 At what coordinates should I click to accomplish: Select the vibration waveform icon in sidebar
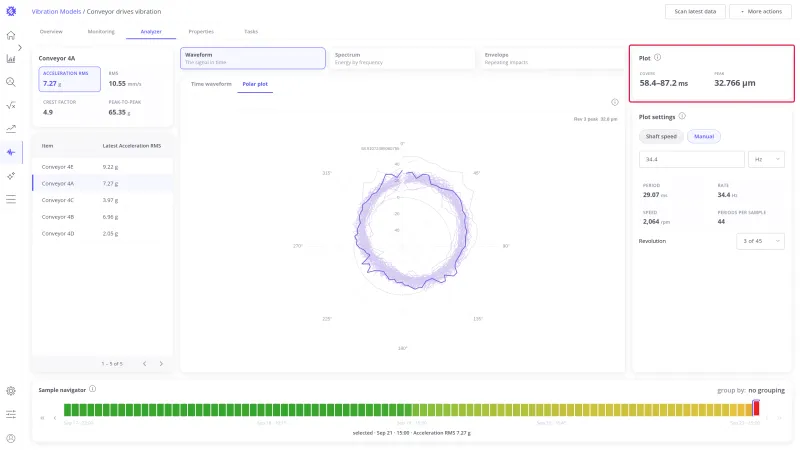click(11, 152)
